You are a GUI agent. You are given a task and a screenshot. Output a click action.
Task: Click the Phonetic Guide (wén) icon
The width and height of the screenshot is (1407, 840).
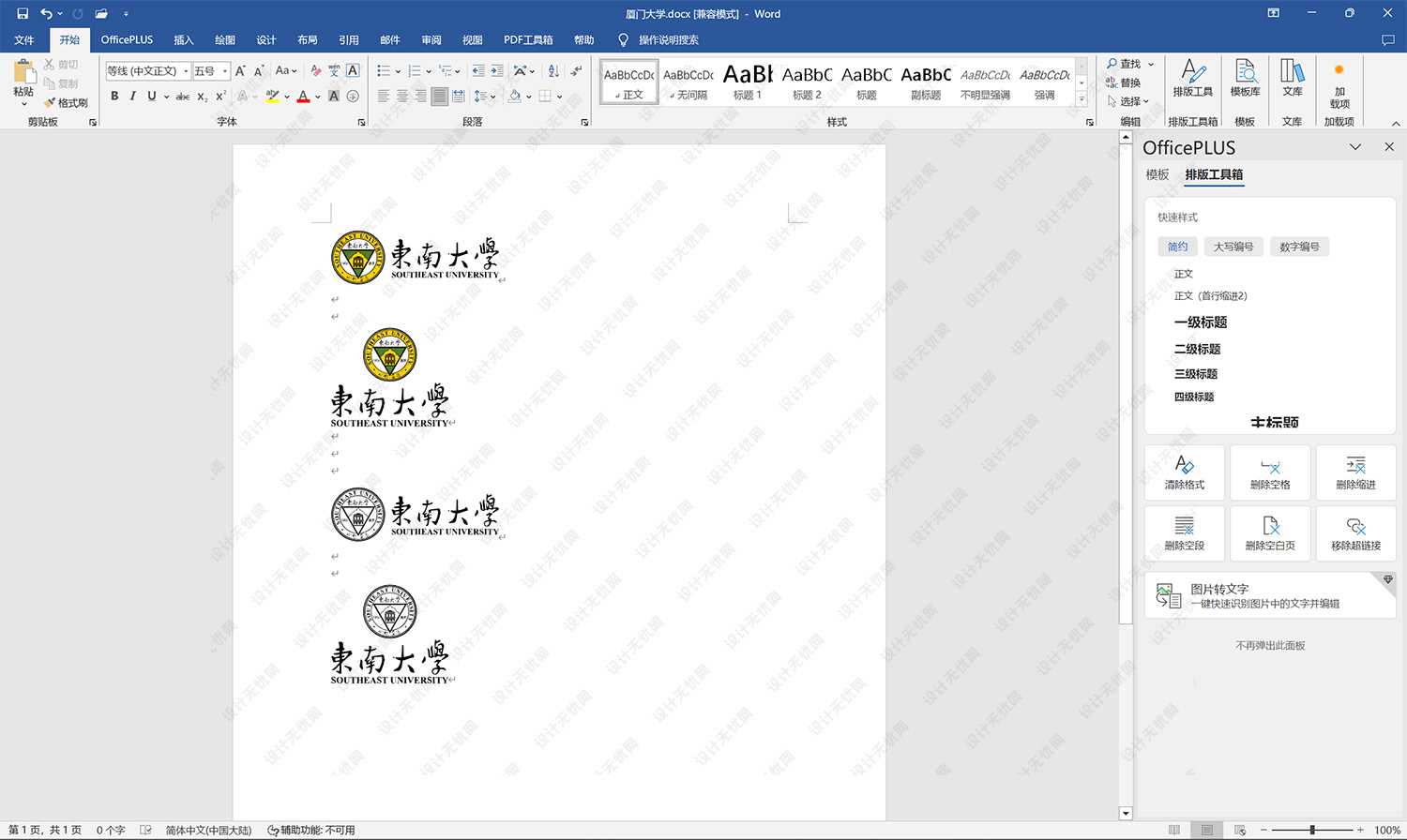334,70
